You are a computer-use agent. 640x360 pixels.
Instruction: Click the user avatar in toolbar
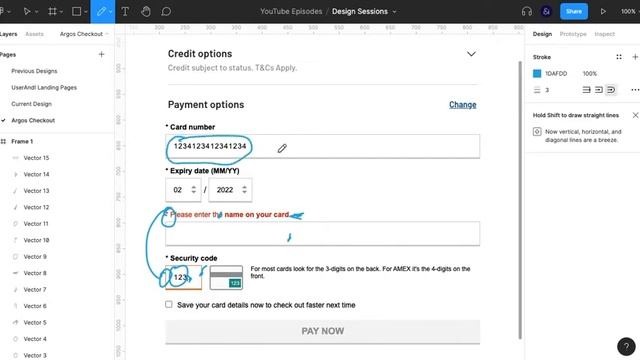point(546,11)
